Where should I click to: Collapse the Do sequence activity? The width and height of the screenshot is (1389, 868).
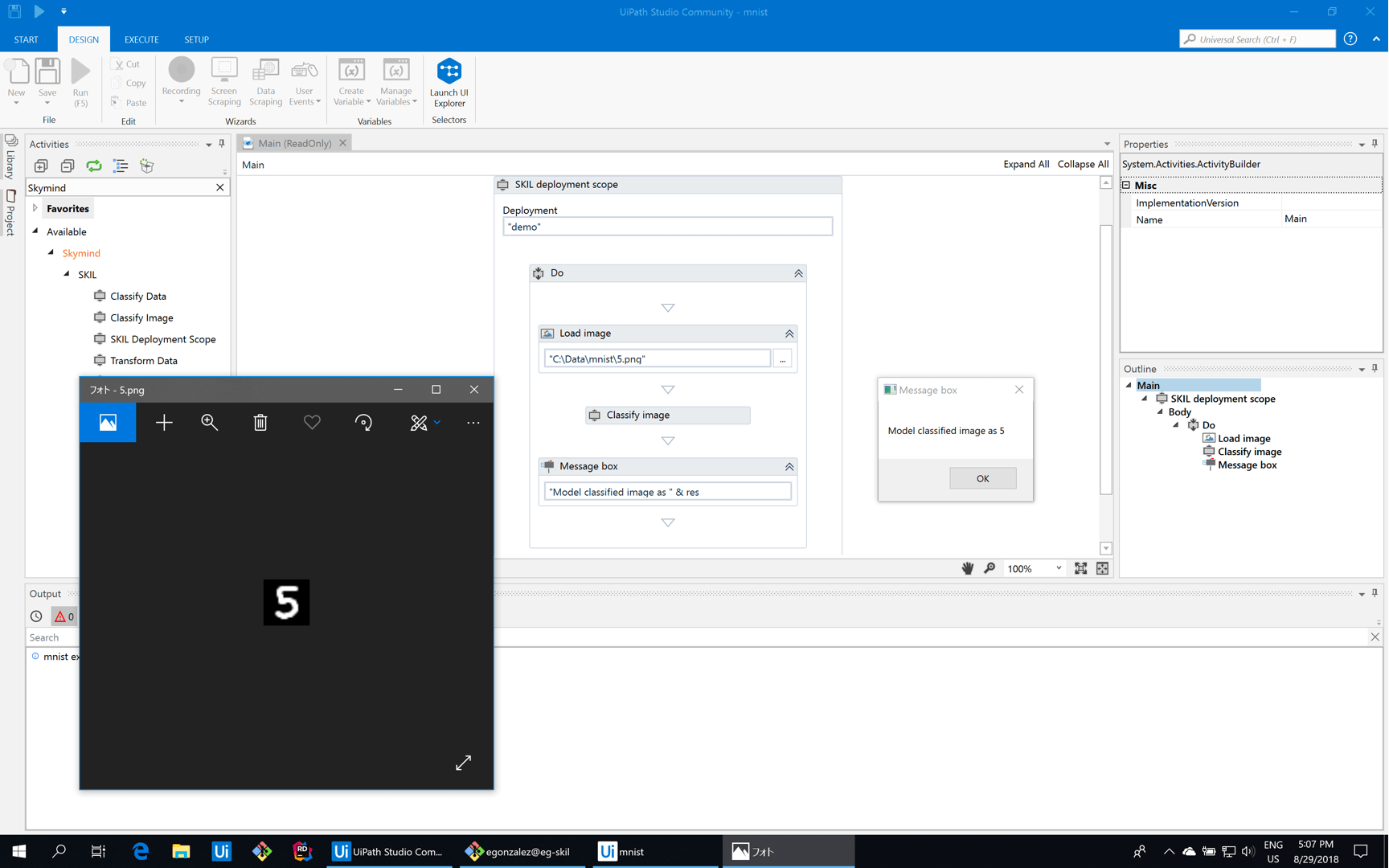click(x=798, y=273)
